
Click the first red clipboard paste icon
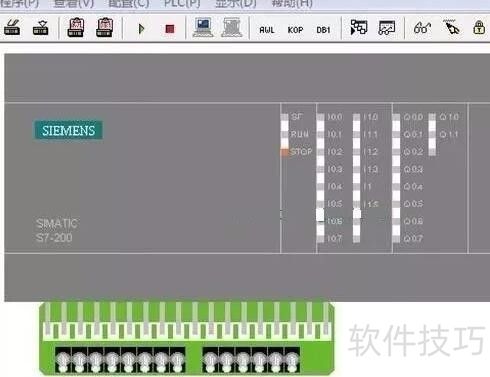pos(76,27)
